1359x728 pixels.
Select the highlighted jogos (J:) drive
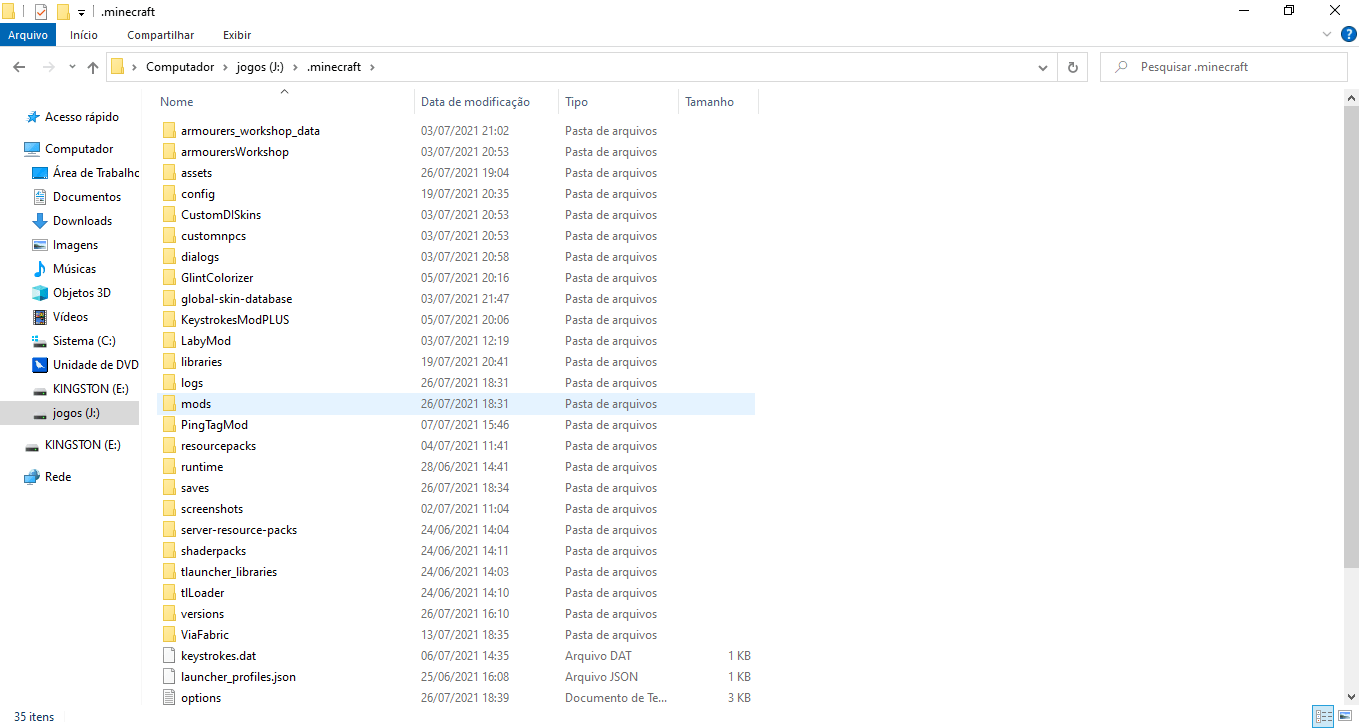69,413
